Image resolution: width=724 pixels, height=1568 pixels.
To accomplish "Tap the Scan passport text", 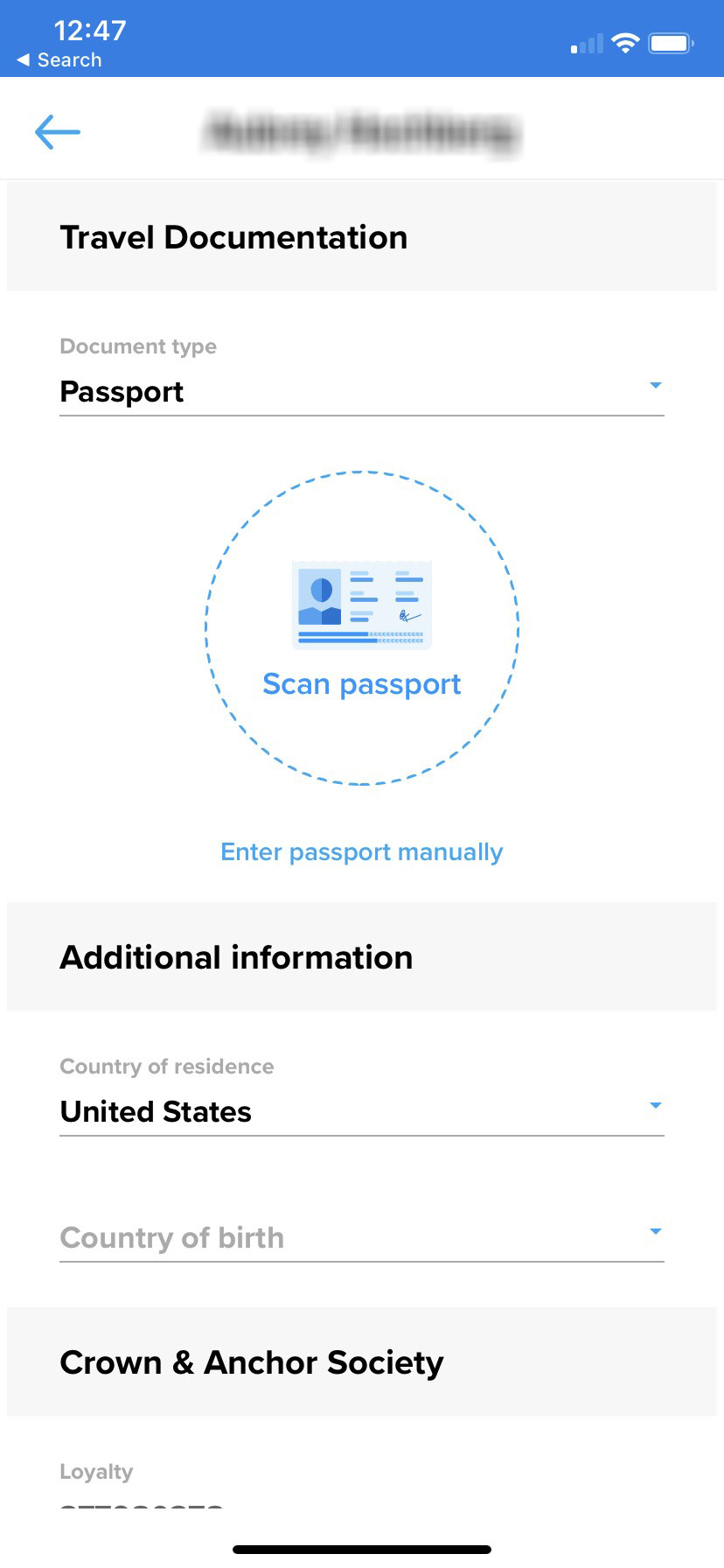I will click(362, 684).
